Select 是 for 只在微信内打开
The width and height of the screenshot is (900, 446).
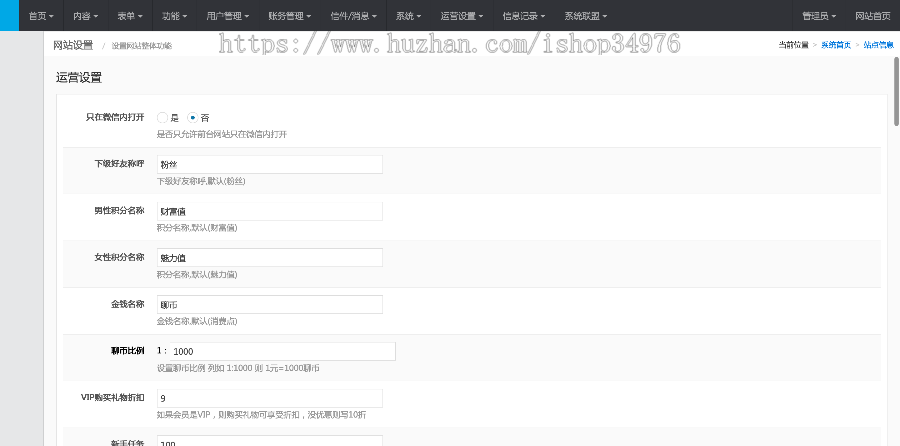[x=162, y=118]
